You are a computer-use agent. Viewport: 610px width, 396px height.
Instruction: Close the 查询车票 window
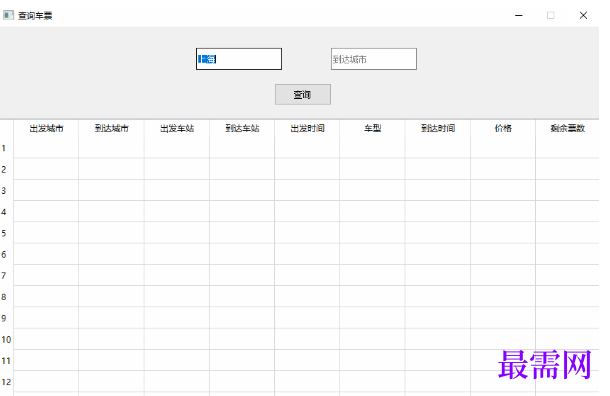(583, 16)
